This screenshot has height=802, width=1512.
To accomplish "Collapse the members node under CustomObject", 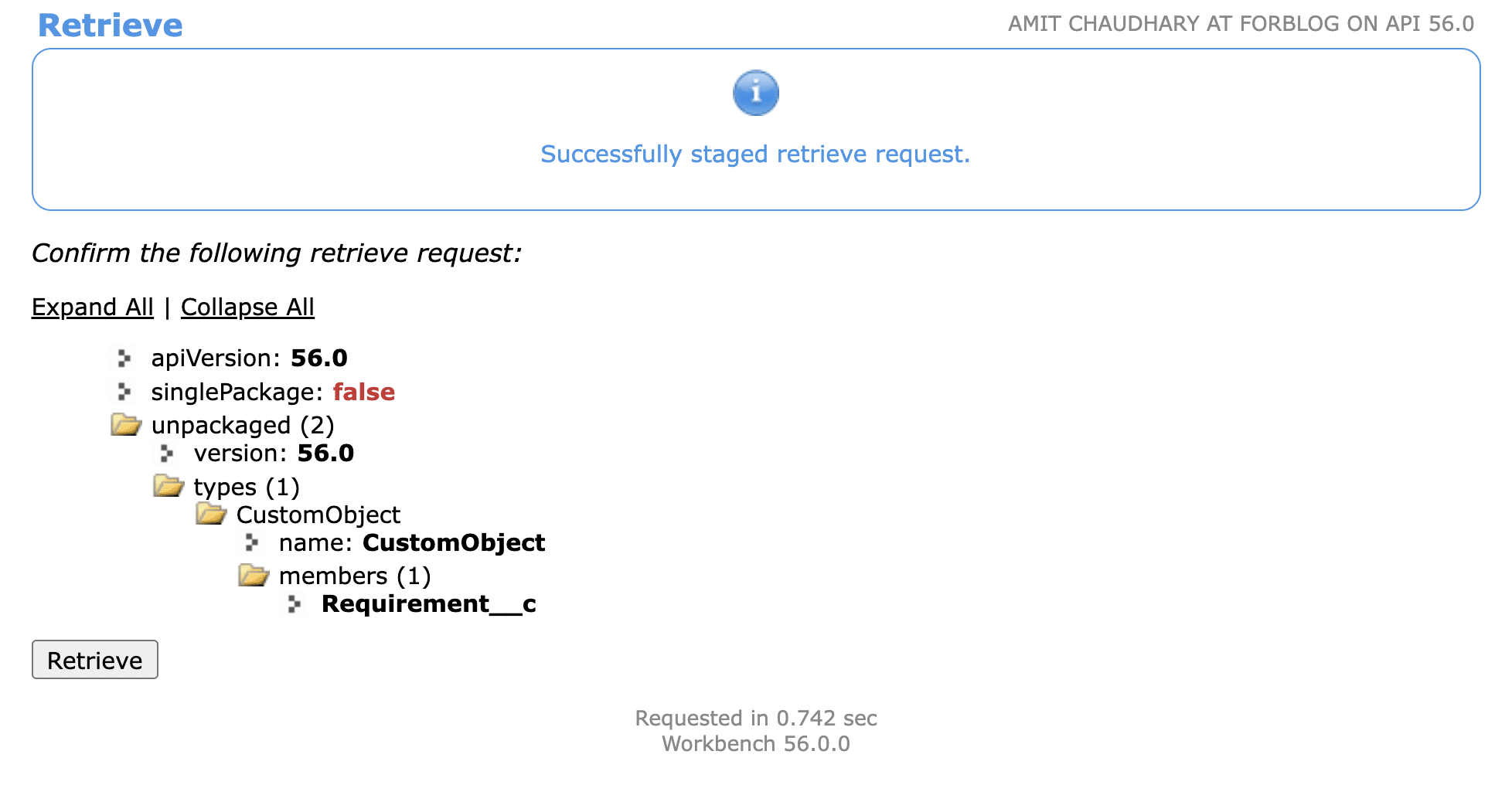I will 252,575.
